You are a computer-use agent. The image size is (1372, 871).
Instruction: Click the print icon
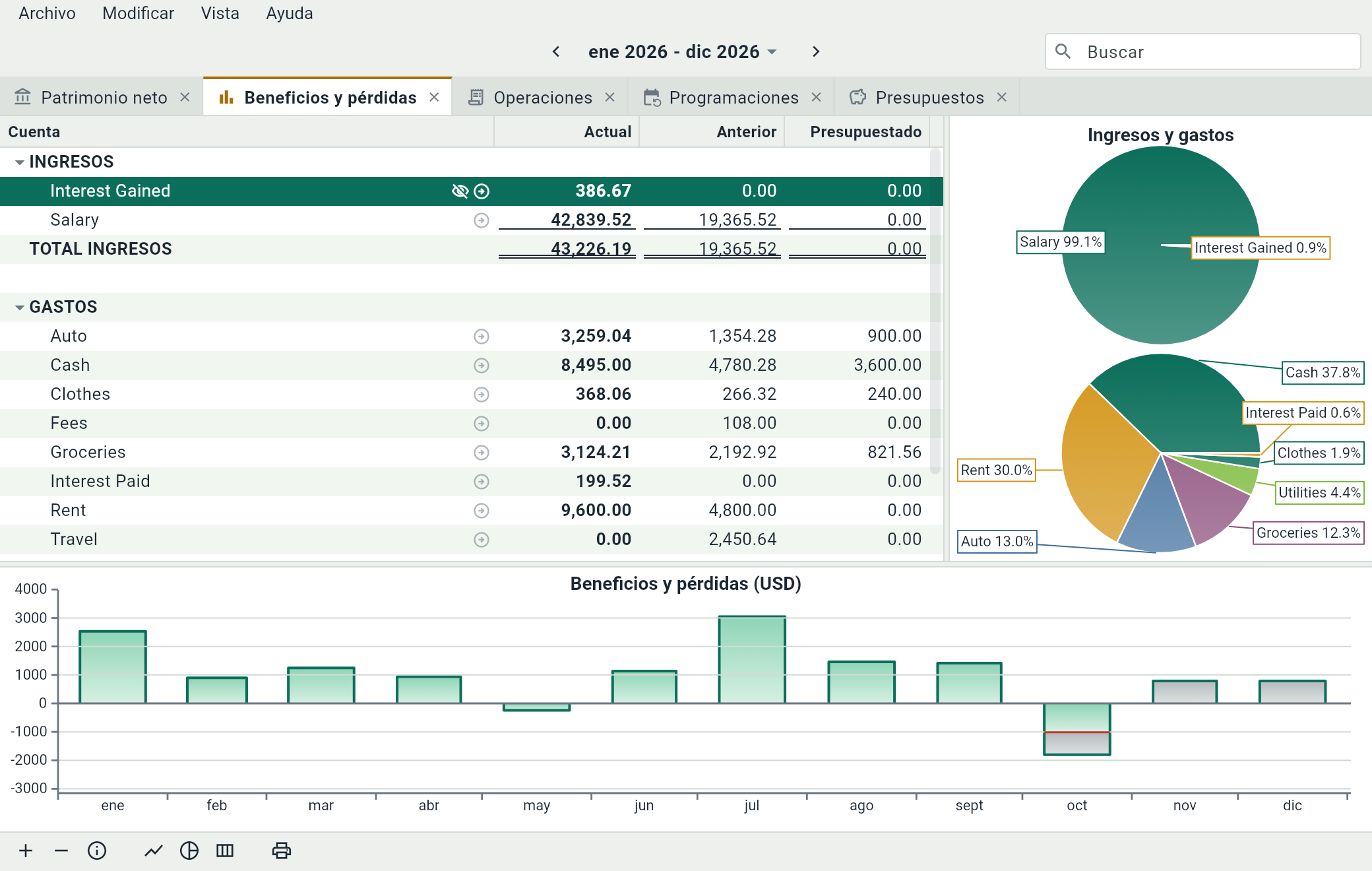click(x=282, y=851)
